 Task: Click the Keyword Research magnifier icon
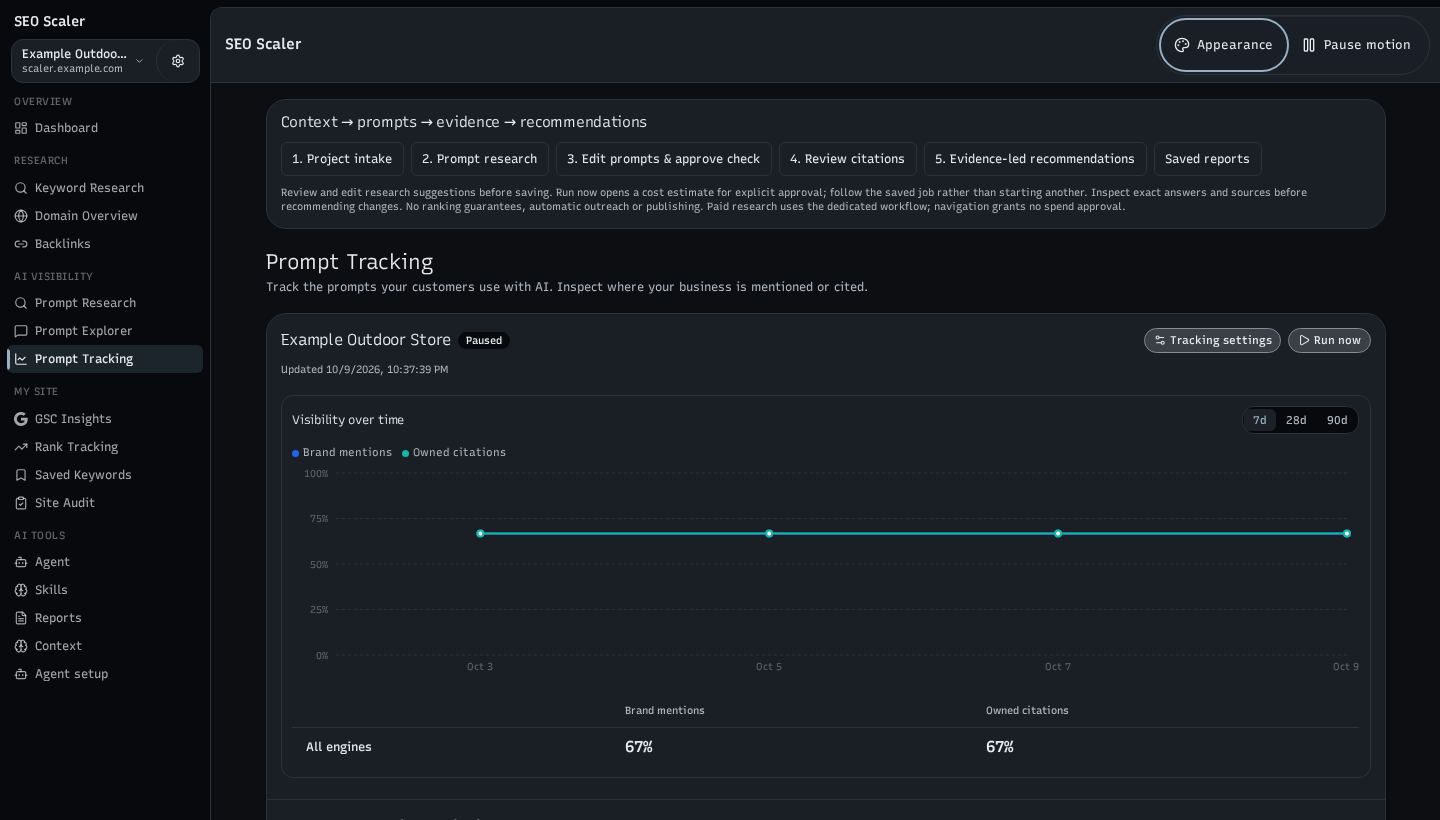pyautogui.click(x=21, y=188)
